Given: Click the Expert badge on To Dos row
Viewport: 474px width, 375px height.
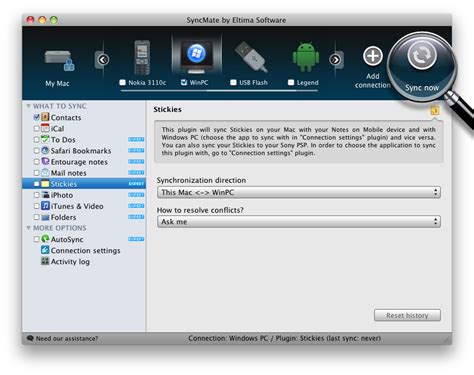Looking at the screenshot, I should (x=136, y=139).
